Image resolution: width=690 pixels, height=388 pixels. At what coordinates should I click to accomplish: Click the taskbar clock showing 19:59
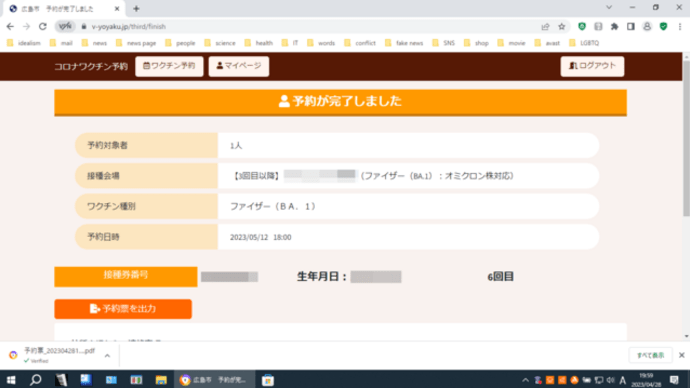tap(646, 380)
